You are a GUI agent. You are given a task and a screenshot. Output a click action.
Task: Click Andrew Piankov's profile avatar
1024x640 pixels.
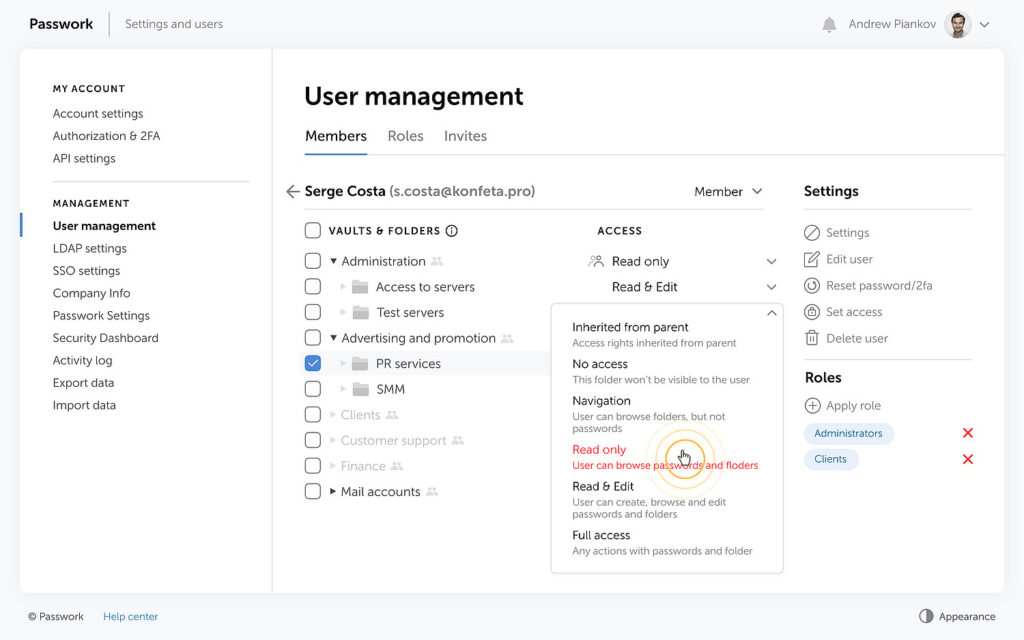[958, 25]
